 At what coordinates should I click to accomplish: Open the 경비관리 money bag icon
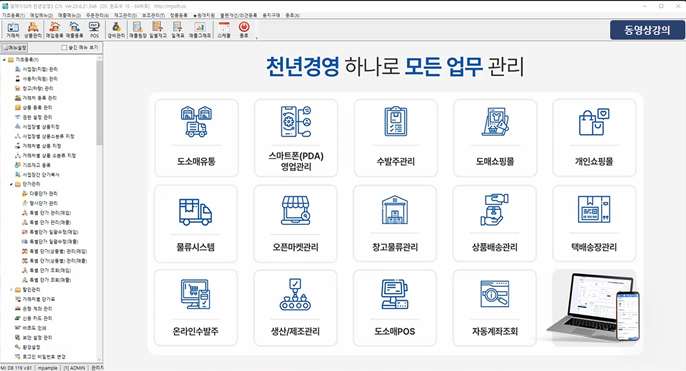point(116,30)
